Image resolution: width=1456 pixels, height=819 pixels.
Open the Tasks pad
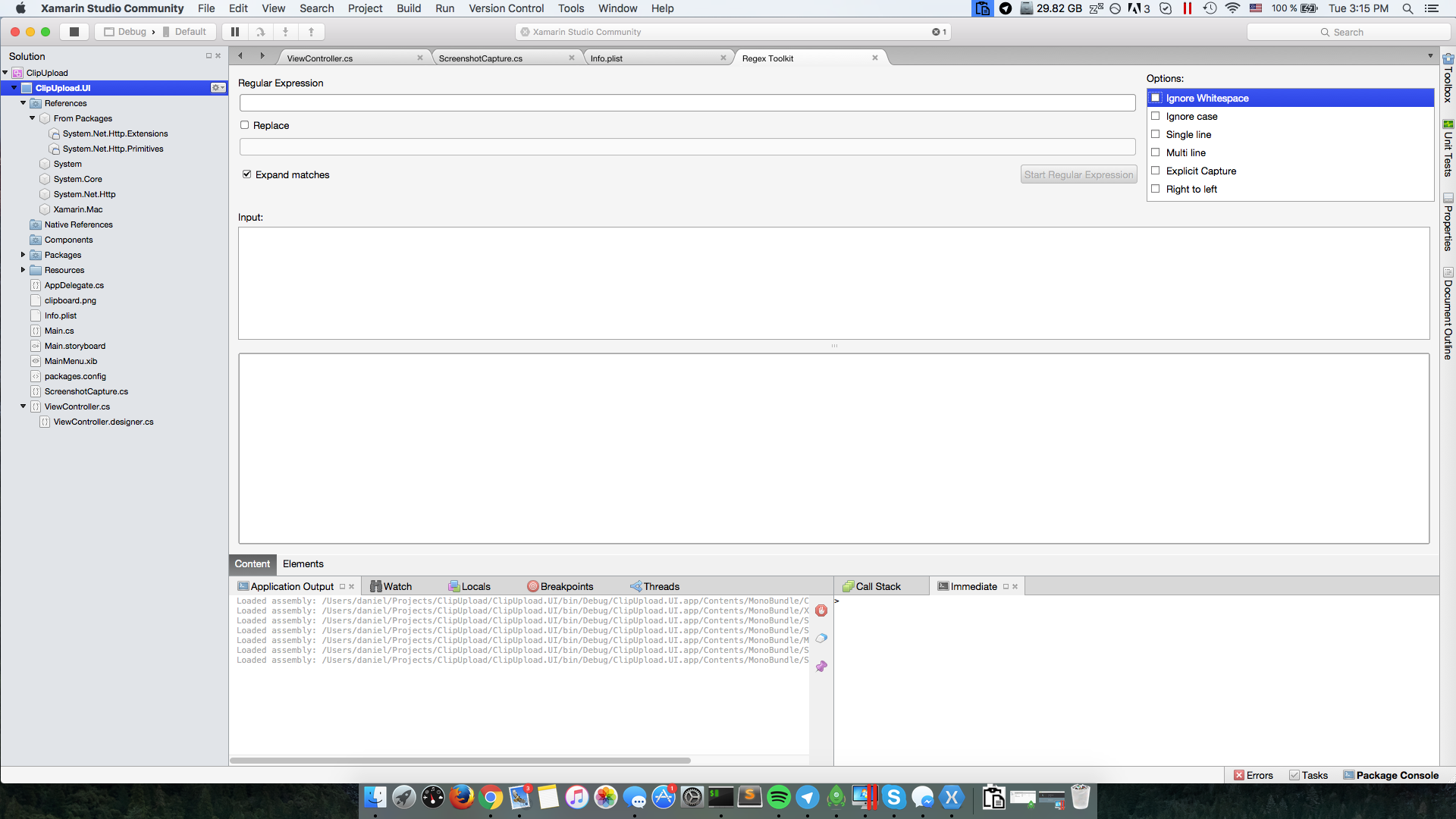pyautogui.click(x=1309, y=775)
